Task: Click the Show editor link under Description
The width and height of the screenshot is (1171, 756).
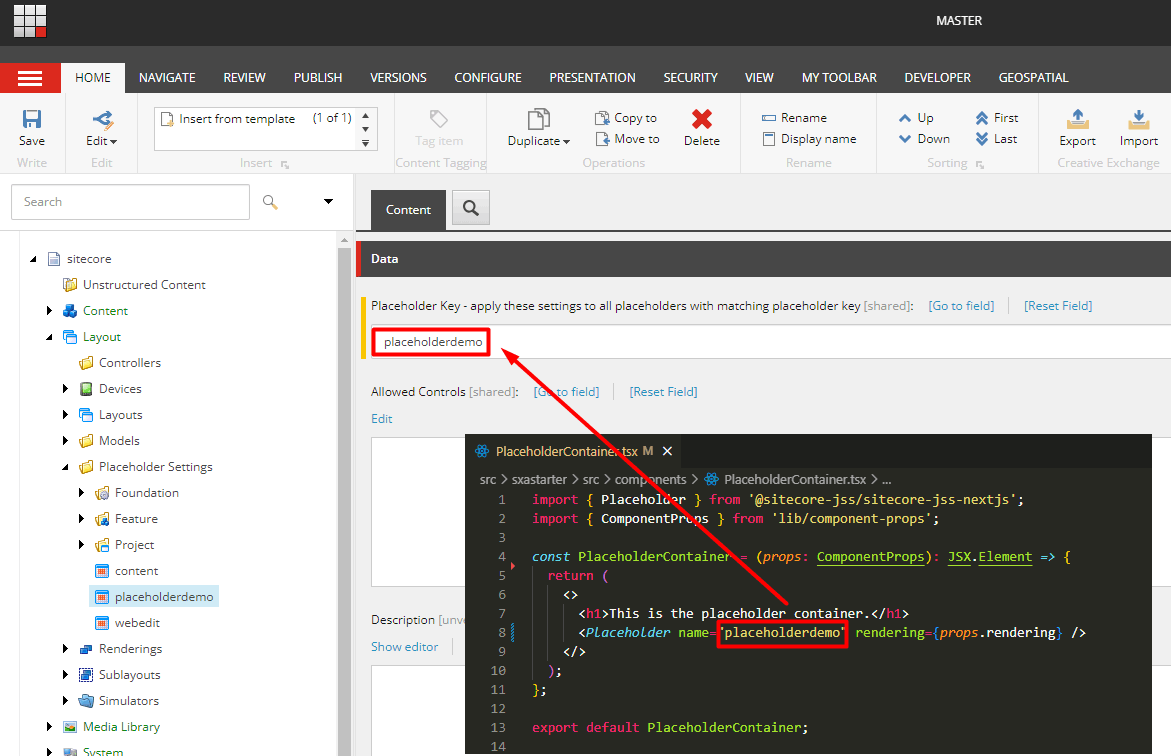Action: pos(404,647)
